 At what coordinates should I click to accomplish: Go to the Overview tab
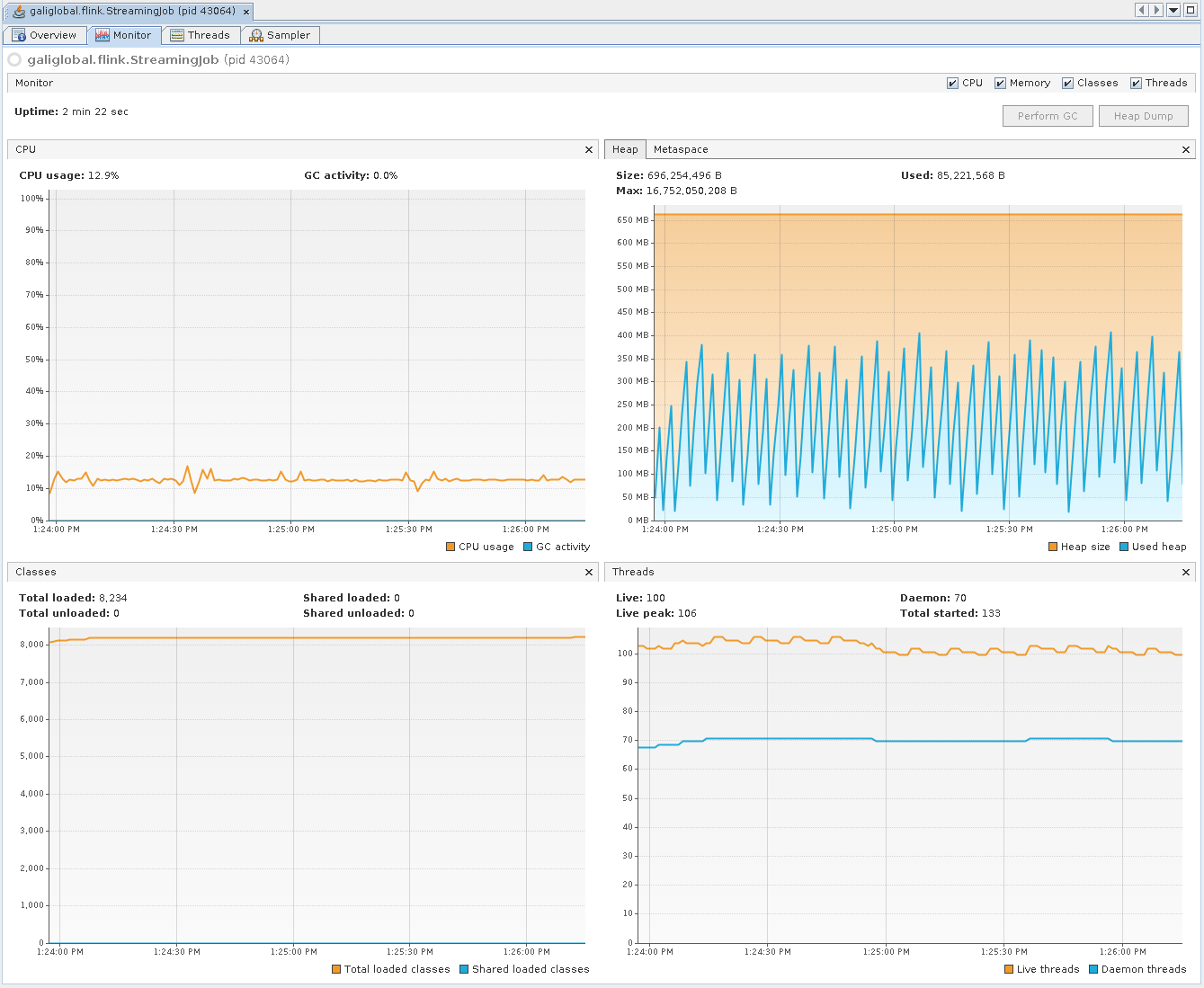point(44,35)
